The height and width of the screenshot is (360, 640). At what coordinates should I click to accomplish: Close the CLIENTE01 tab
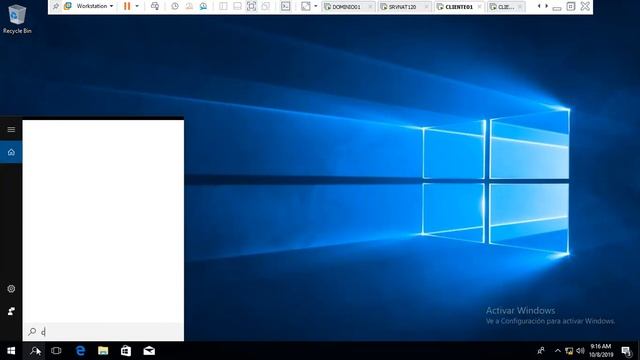480,7
